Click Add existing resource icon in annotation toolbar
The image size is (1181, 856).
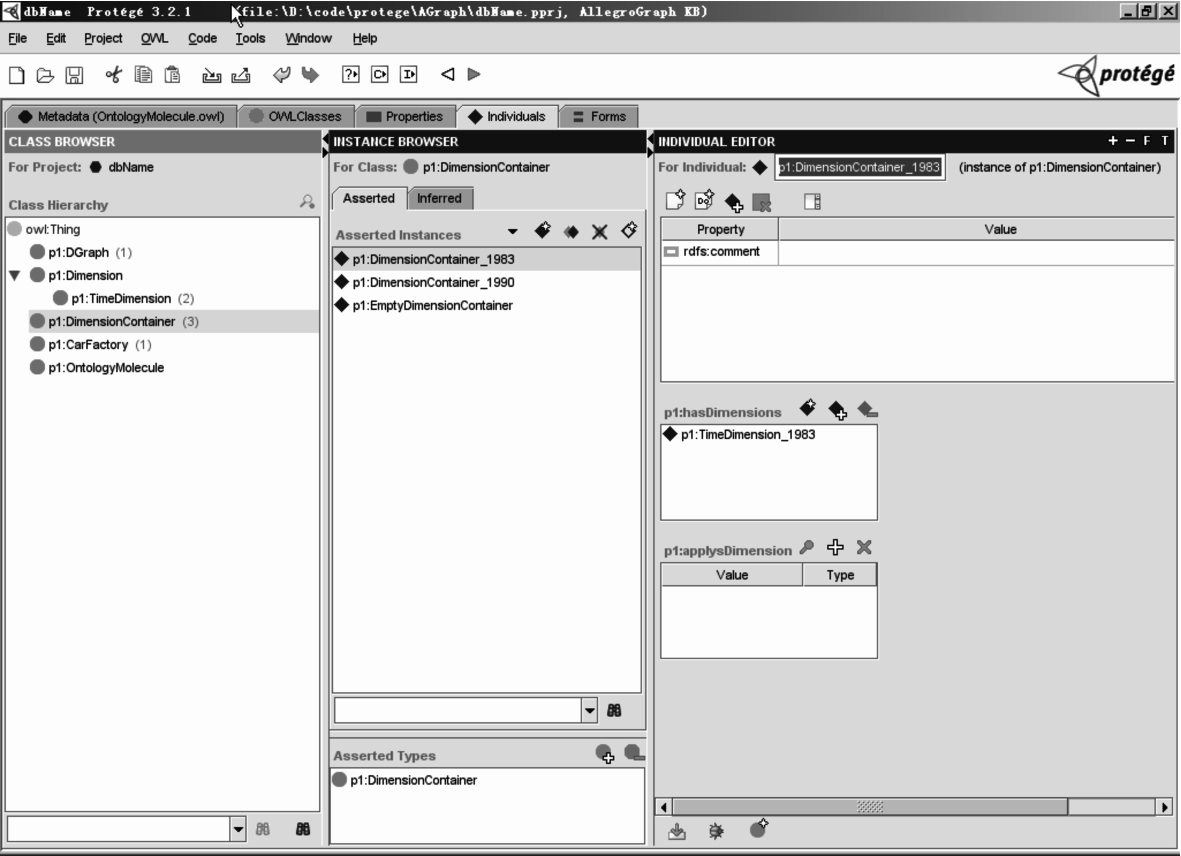click(734, 202)
